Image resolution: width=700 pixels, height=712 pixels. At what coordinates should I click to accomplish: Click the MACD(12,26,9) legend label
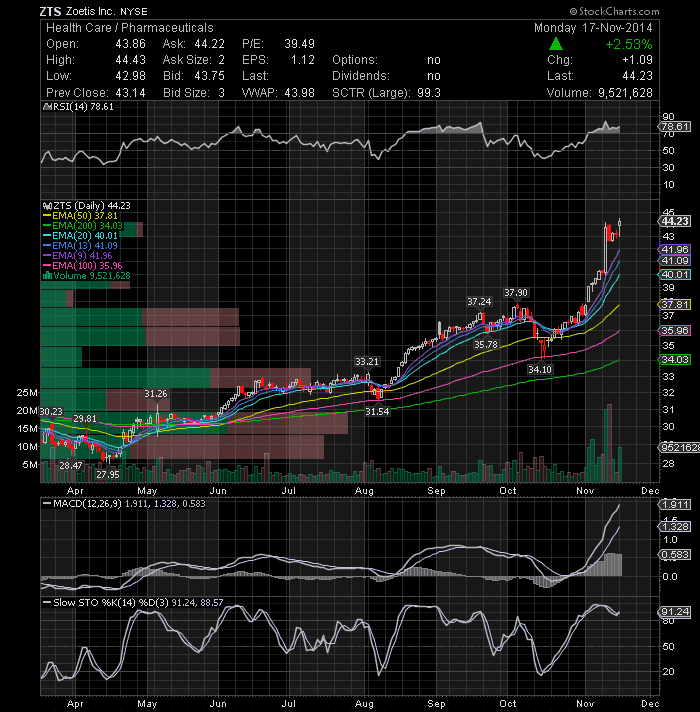click(x=88, y=504)
